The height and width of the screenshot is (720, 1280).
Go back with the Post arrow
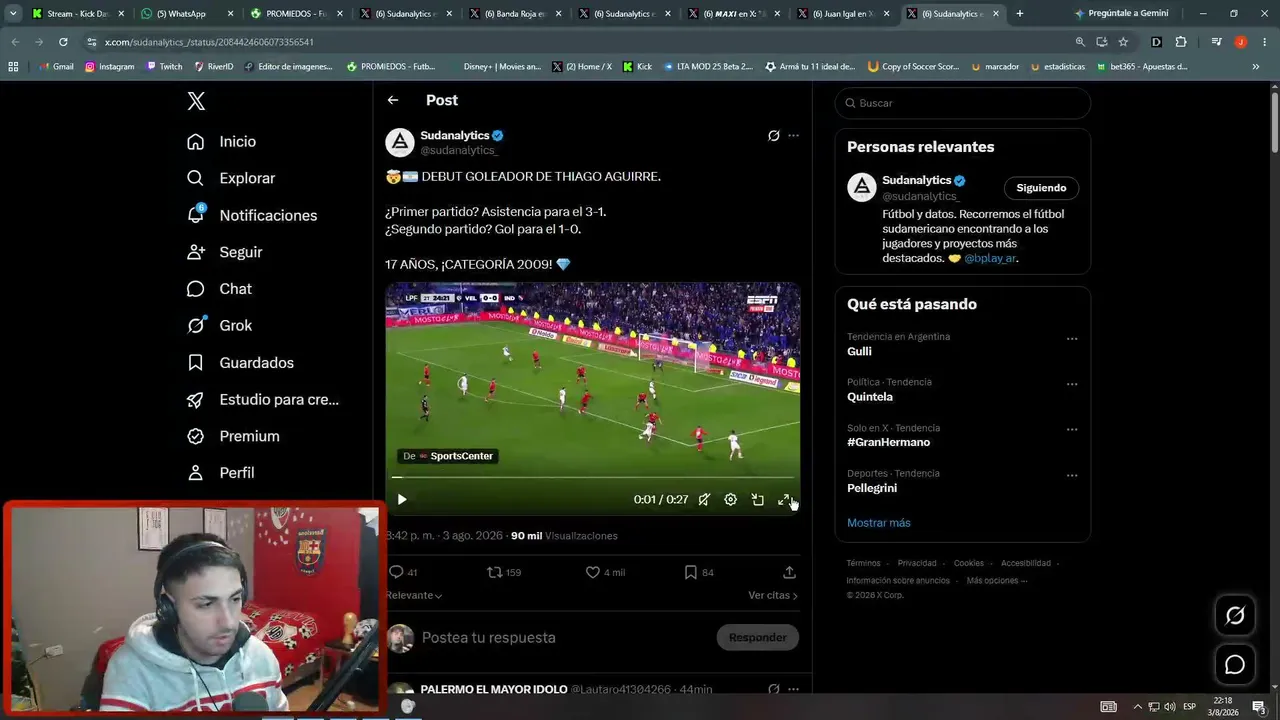pos(393,100)
